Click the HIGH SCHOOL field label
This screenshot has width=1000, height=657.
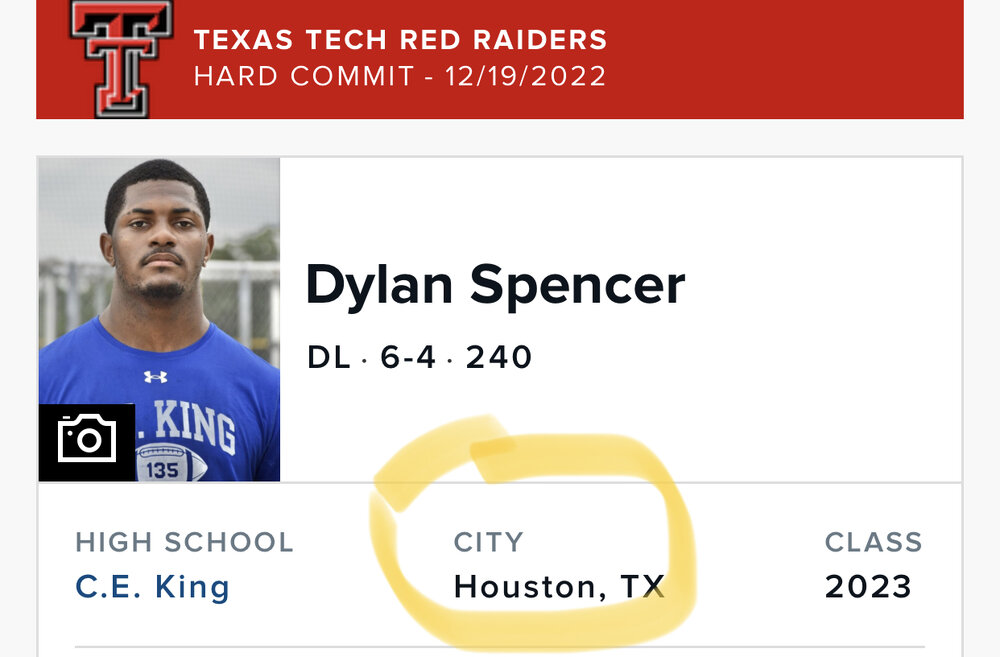pyautogui.click(x=184, y=542)
